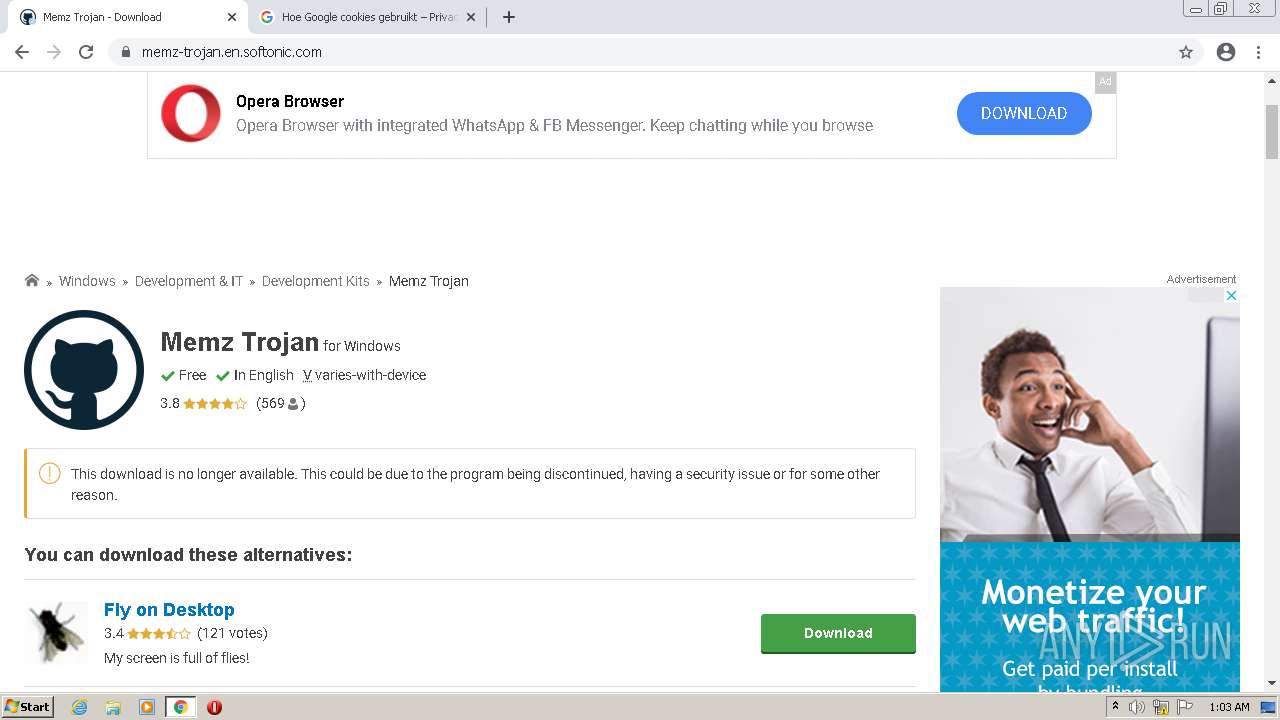Click the browser forward arrow
Image resolution: width=1280 pixels, height=720 pixels.
54,52
